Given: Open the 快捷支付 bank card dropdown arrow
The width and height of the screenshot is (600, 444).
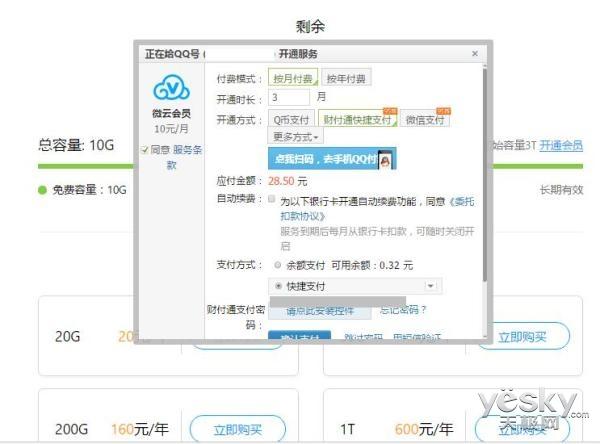Looking at the screenshot, I should point(430,286).
